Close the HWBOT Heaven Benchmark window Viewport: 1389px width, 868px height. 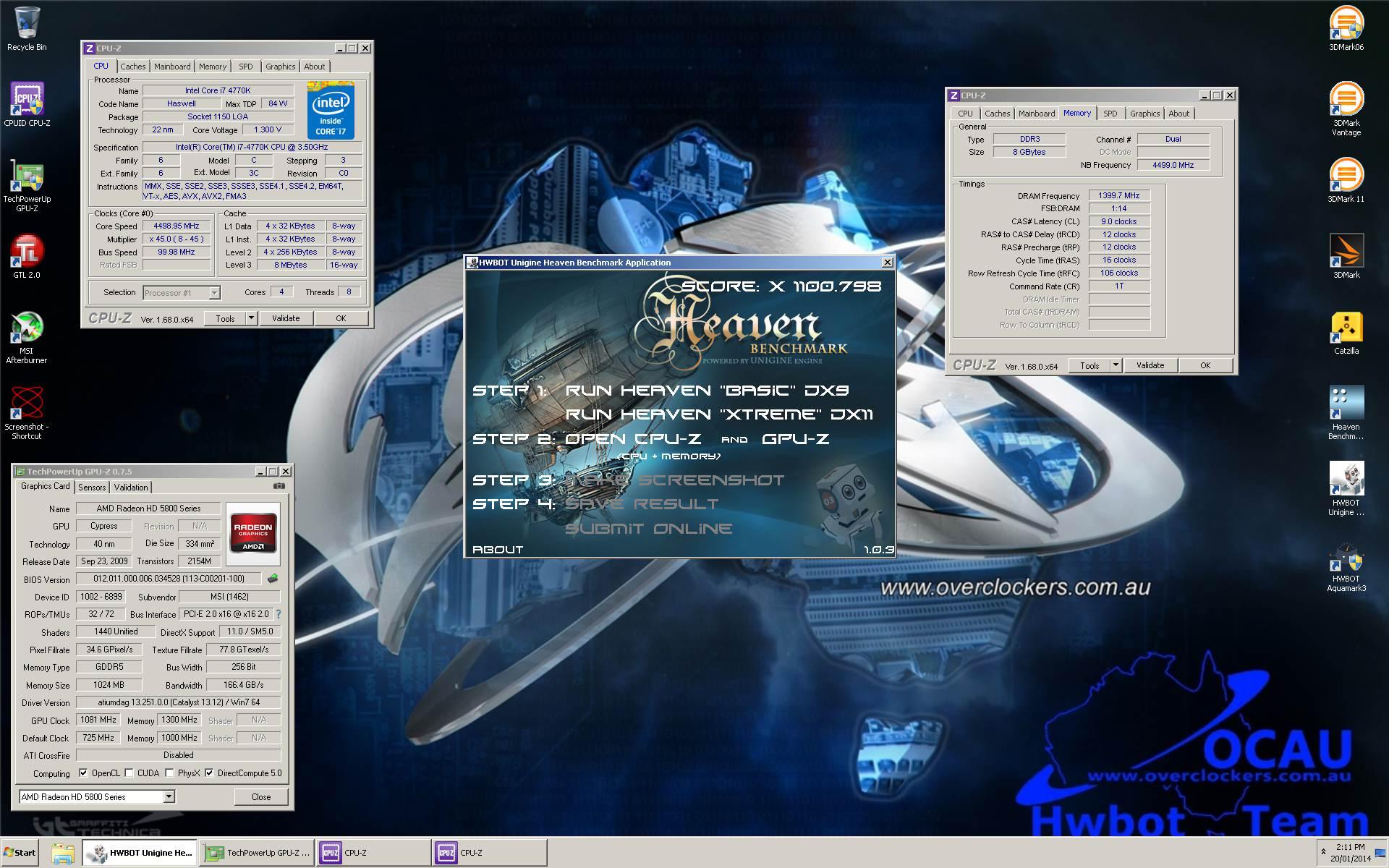click(887, 263)
